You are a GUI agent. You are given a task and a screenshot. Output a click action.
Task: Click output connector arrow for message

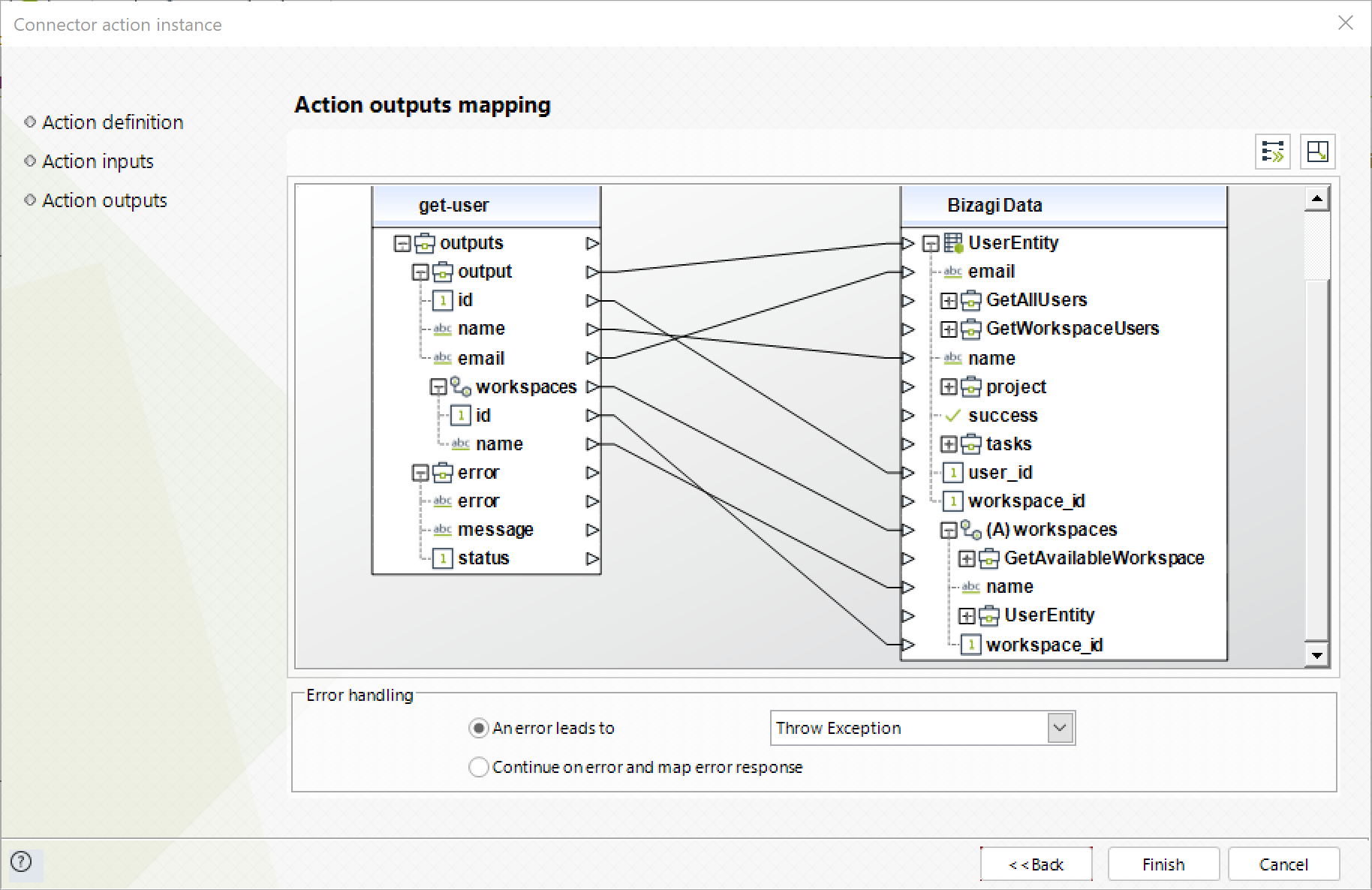(593, 530)
